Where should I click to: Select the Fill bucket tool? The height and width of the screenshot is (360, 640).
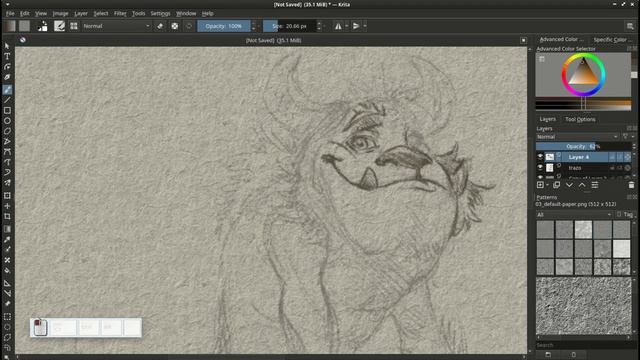coord(7,270)
